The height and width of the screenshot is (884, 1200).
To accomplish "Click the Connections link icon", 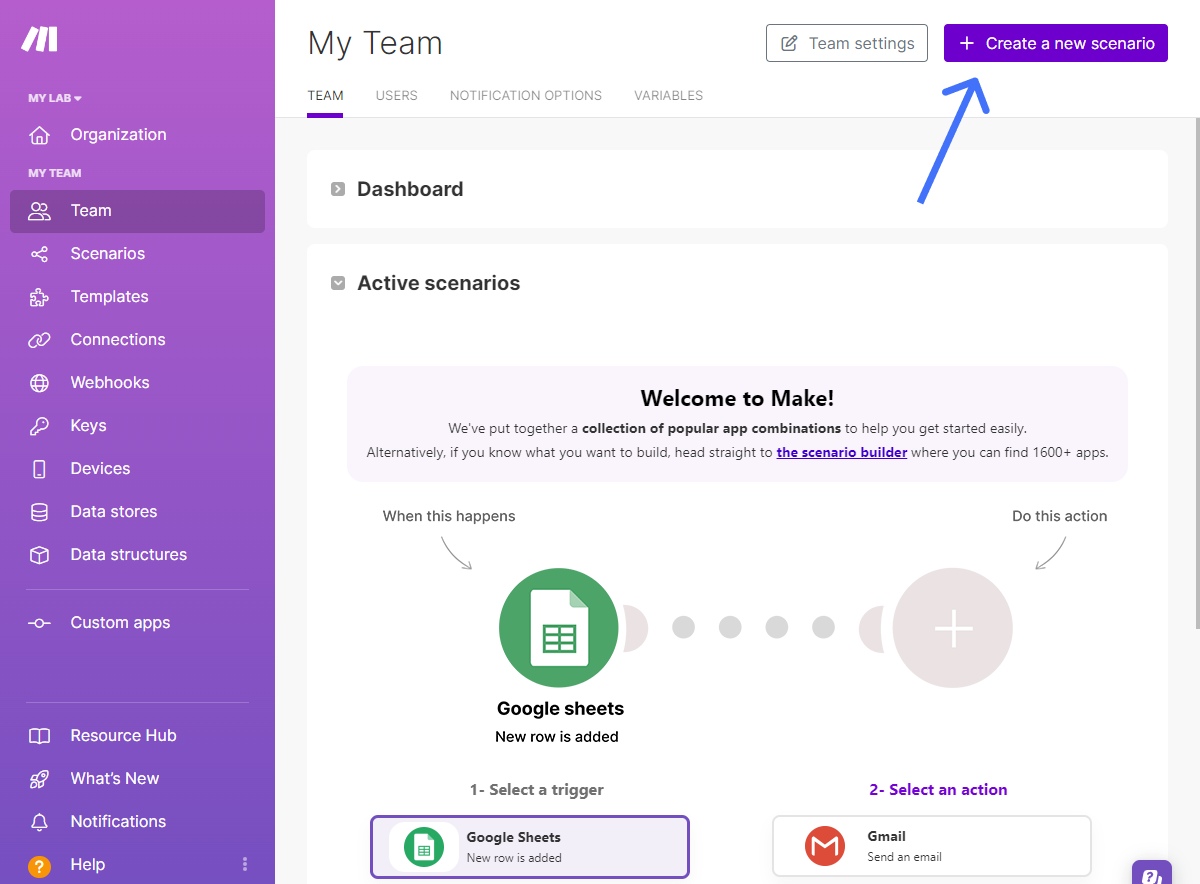I will (x=39, y=340).
